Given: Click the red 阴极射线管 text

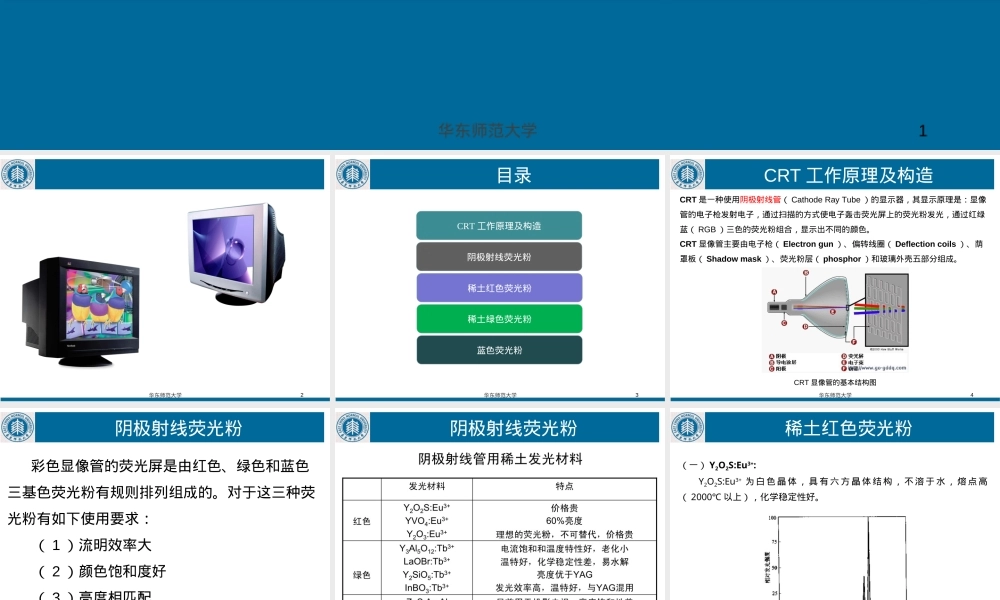Looking at the screenshot, I should (760, 200).
